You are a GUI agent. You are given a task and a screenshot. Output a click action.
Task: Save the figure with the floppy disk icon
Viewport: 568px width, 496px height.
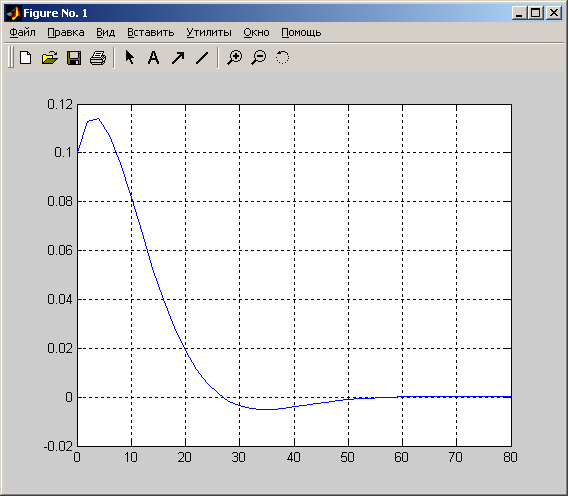74,58
